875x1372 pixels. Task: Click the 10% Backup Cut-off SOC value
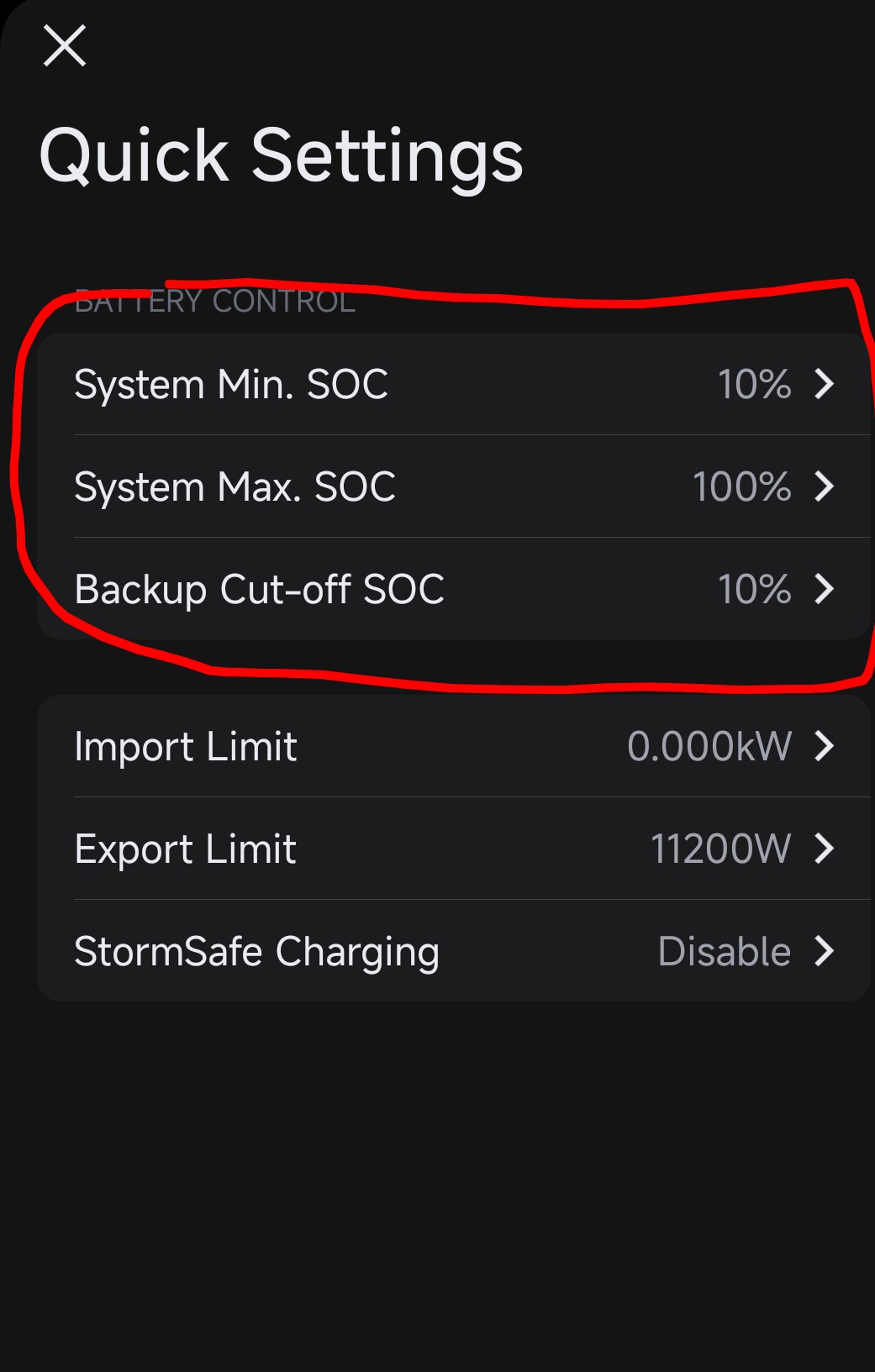click(x=754, y=590)
